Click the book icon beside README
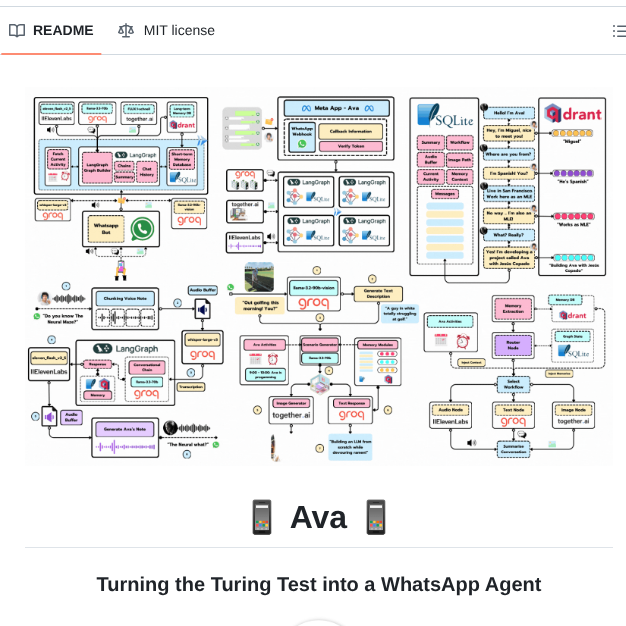This screenshot has width=626, height=626. pyautogui.click(x=17, y=31)
